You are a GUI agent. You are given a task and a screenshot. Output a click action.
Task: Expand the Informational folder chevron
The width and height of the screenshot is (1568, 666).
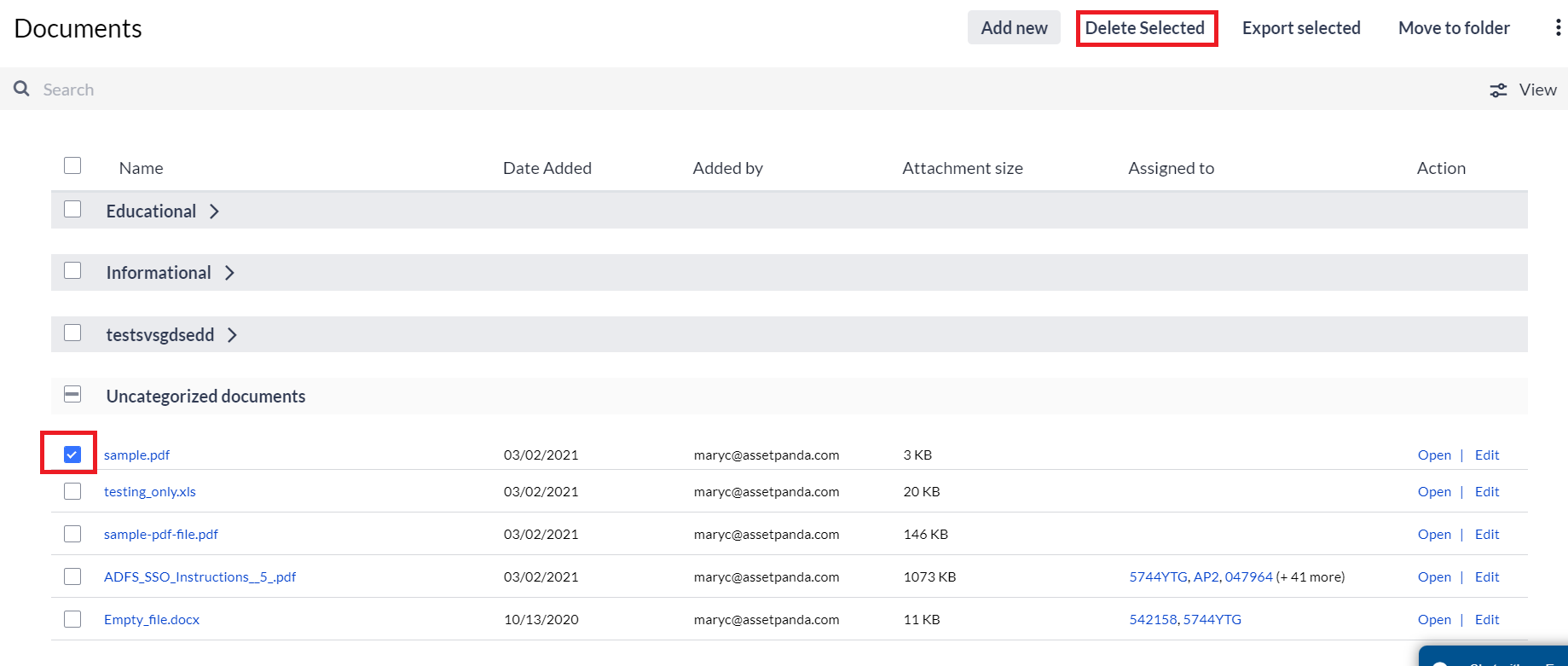229,273
